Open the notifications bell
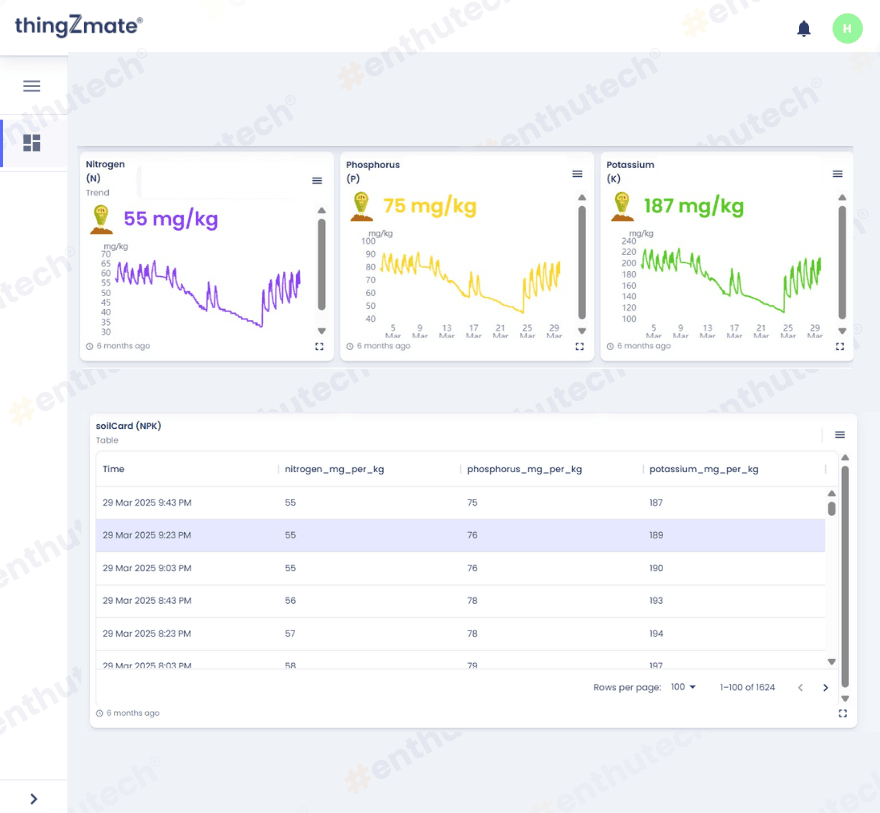The image size is (880, 813). [803, 29]
